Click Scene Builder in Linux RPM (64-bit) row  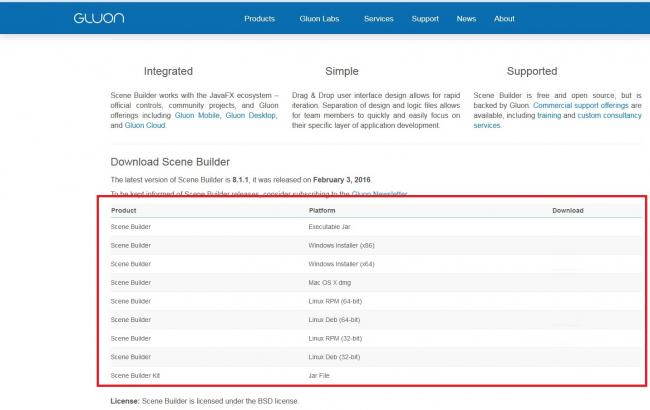[x=131, y=301]
